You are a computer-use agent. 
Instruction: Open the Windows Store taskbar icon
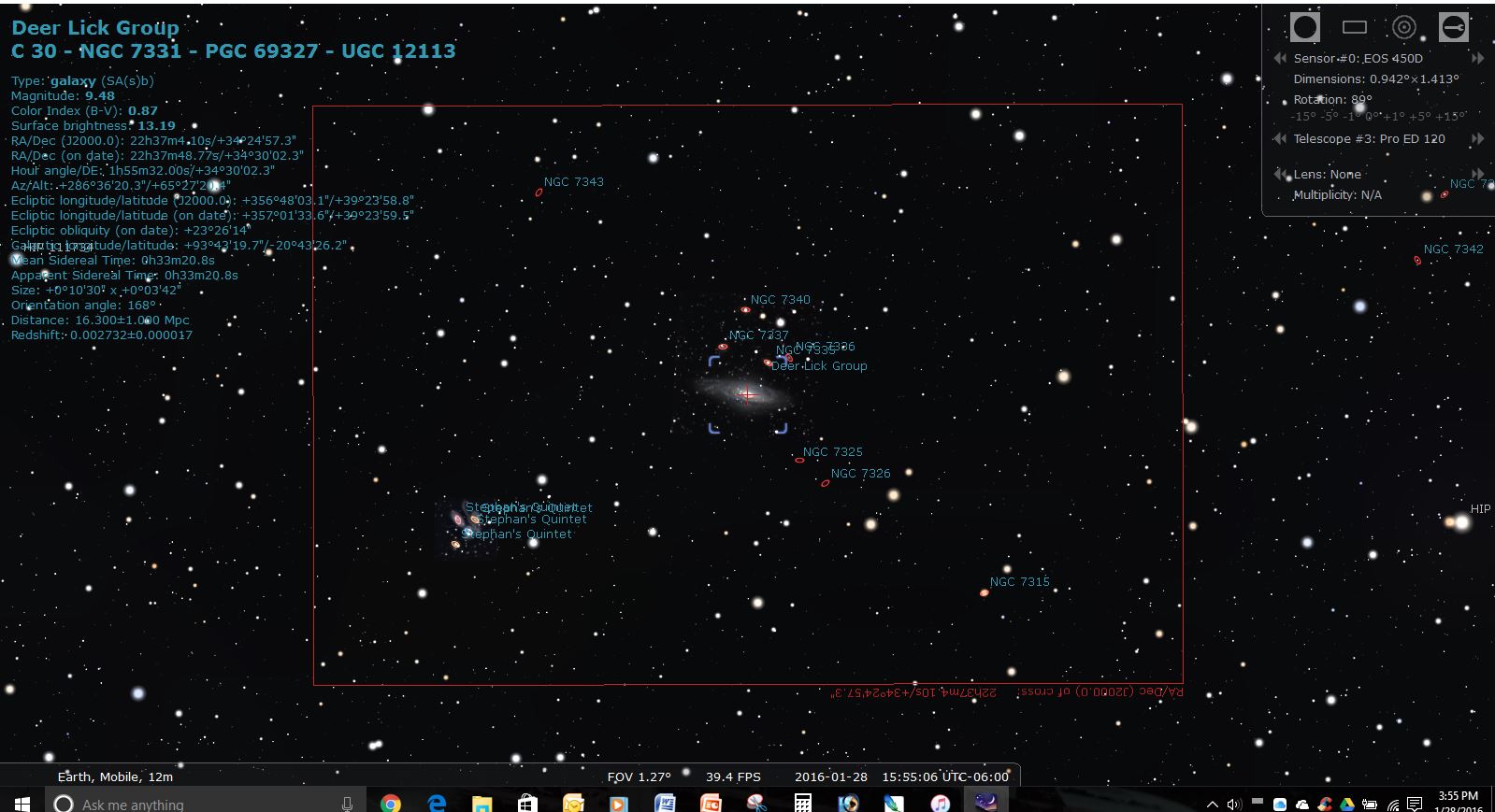pyautogui.click(x=527, y=804)
